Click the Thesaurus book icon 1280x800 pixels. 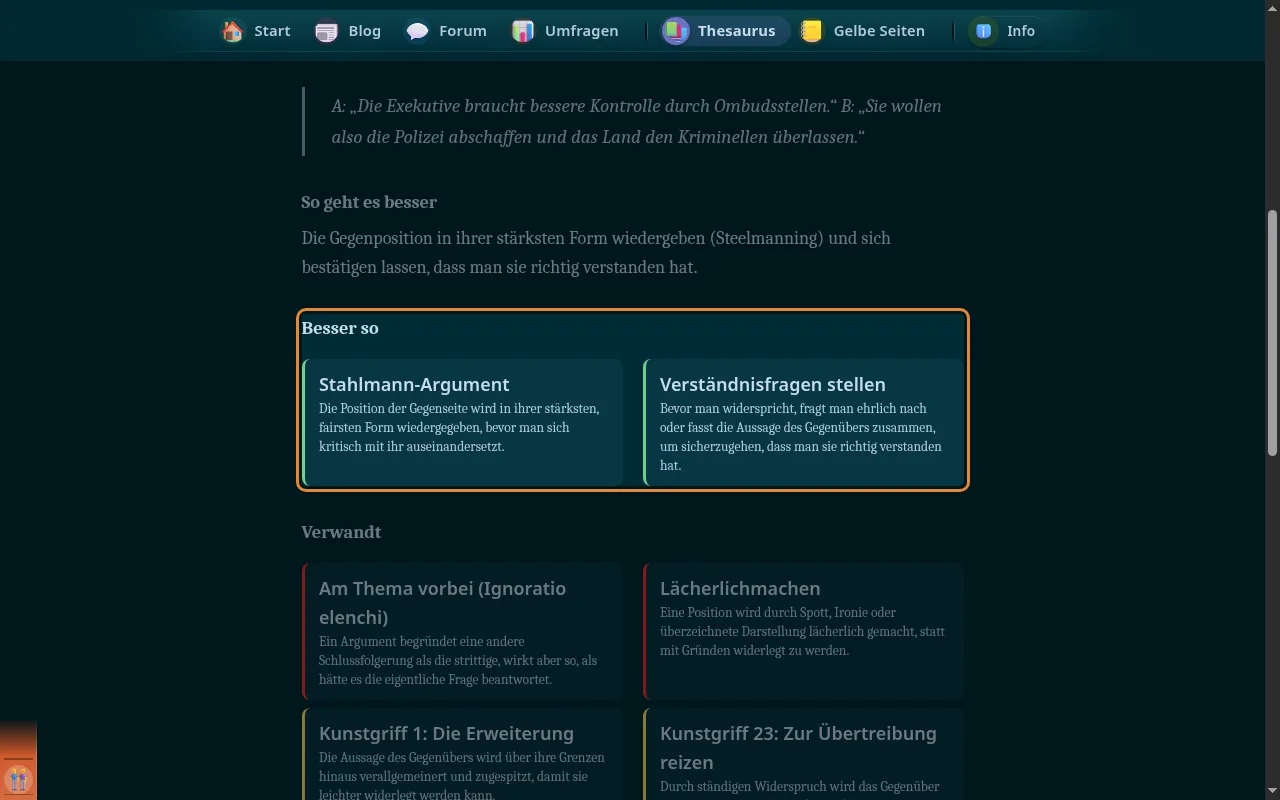tap(676, 31)
